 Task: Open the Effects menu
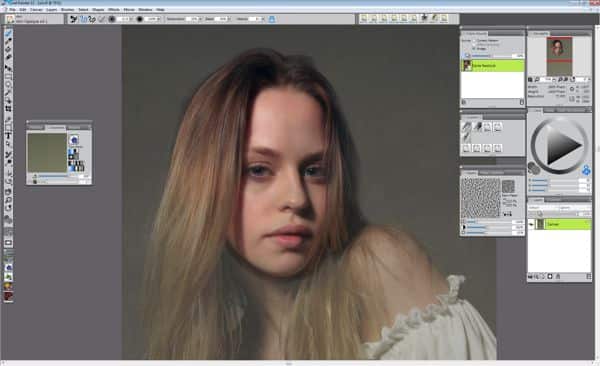point(114,10)
